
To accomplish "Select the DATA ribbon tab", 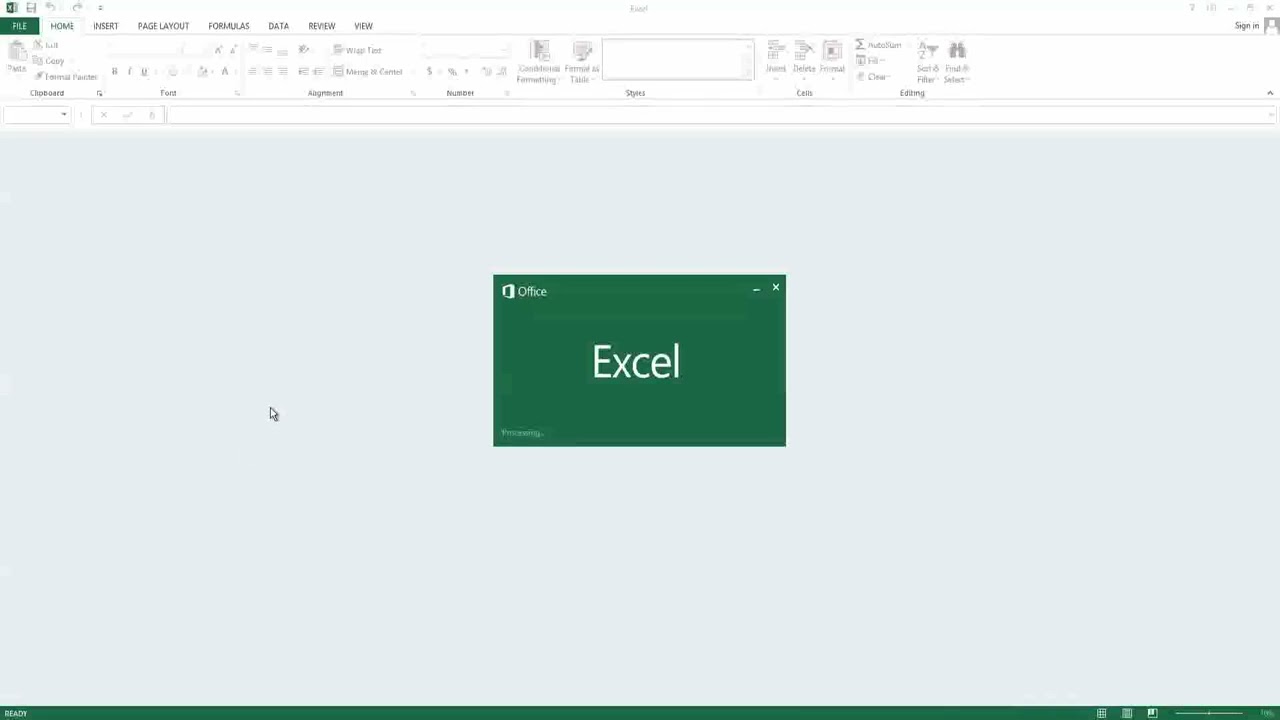I will tap(278, 26).
